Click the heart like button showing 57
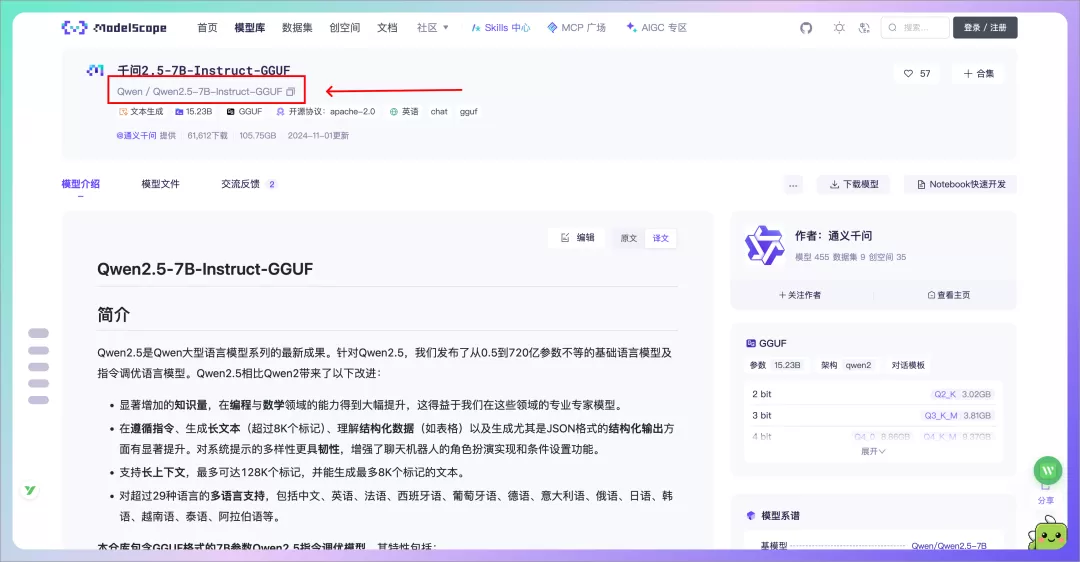The height and width of the screenshot is (562, 1080). tap(917, 74)
